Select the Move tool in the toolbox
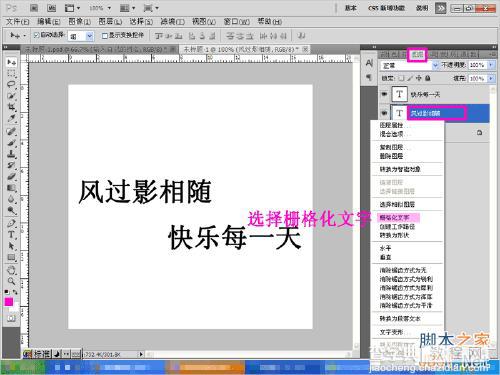Screen dimensions: 500x375 tap(11, 62)
